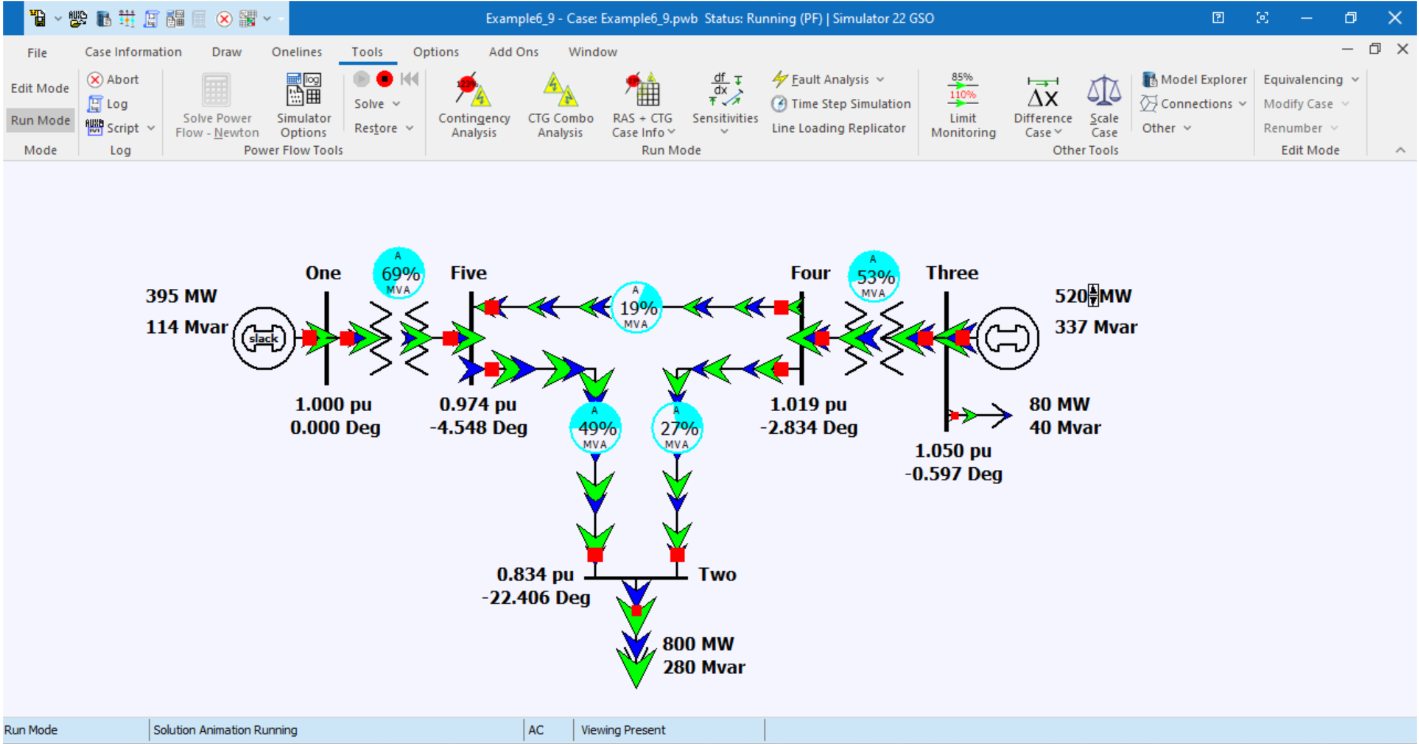Open the Contingency Analysis tool
Screen dimensions: 1419x744
click(x=473, y=103)
